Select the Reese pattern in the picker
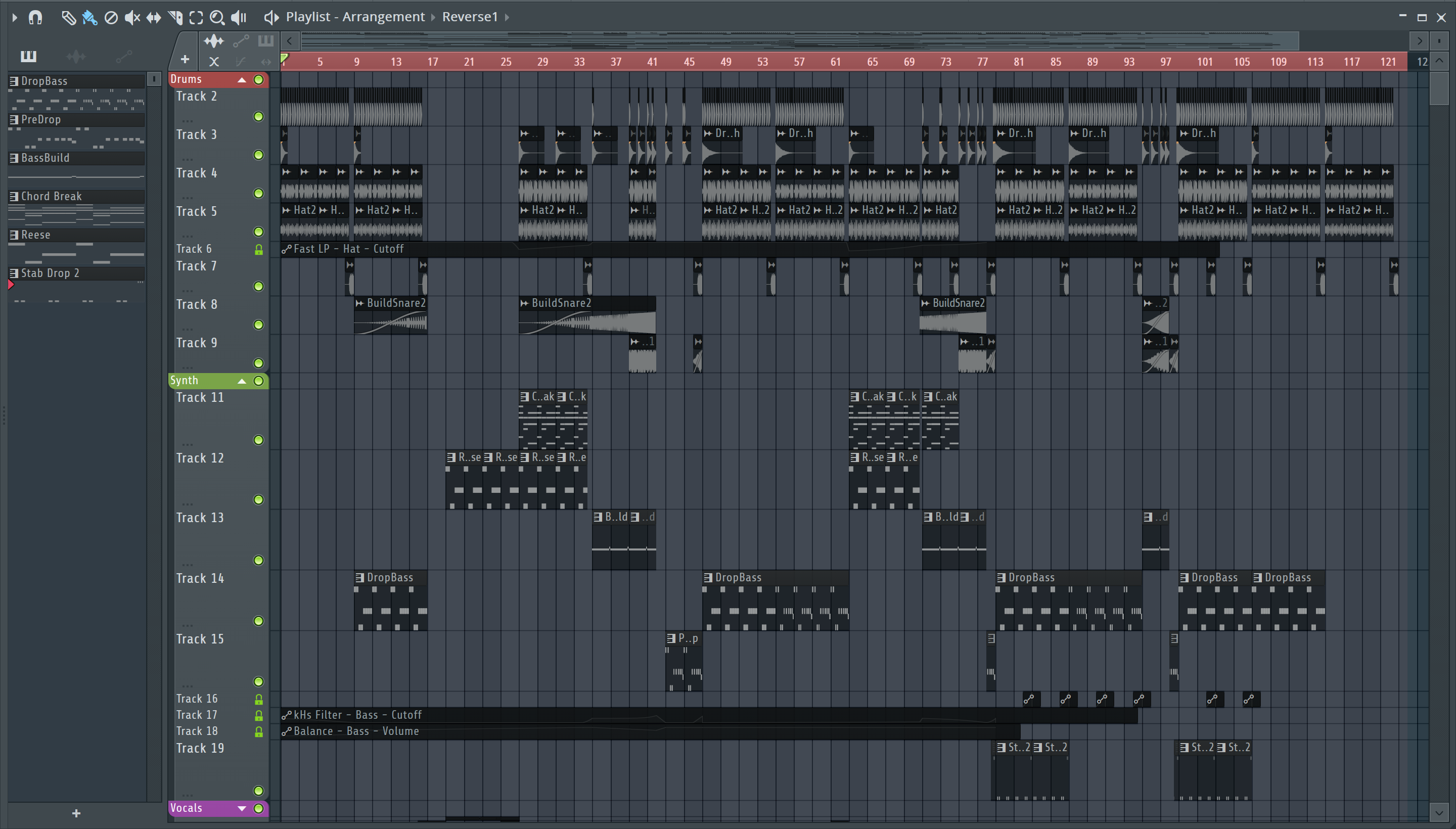 pos(76,235)
